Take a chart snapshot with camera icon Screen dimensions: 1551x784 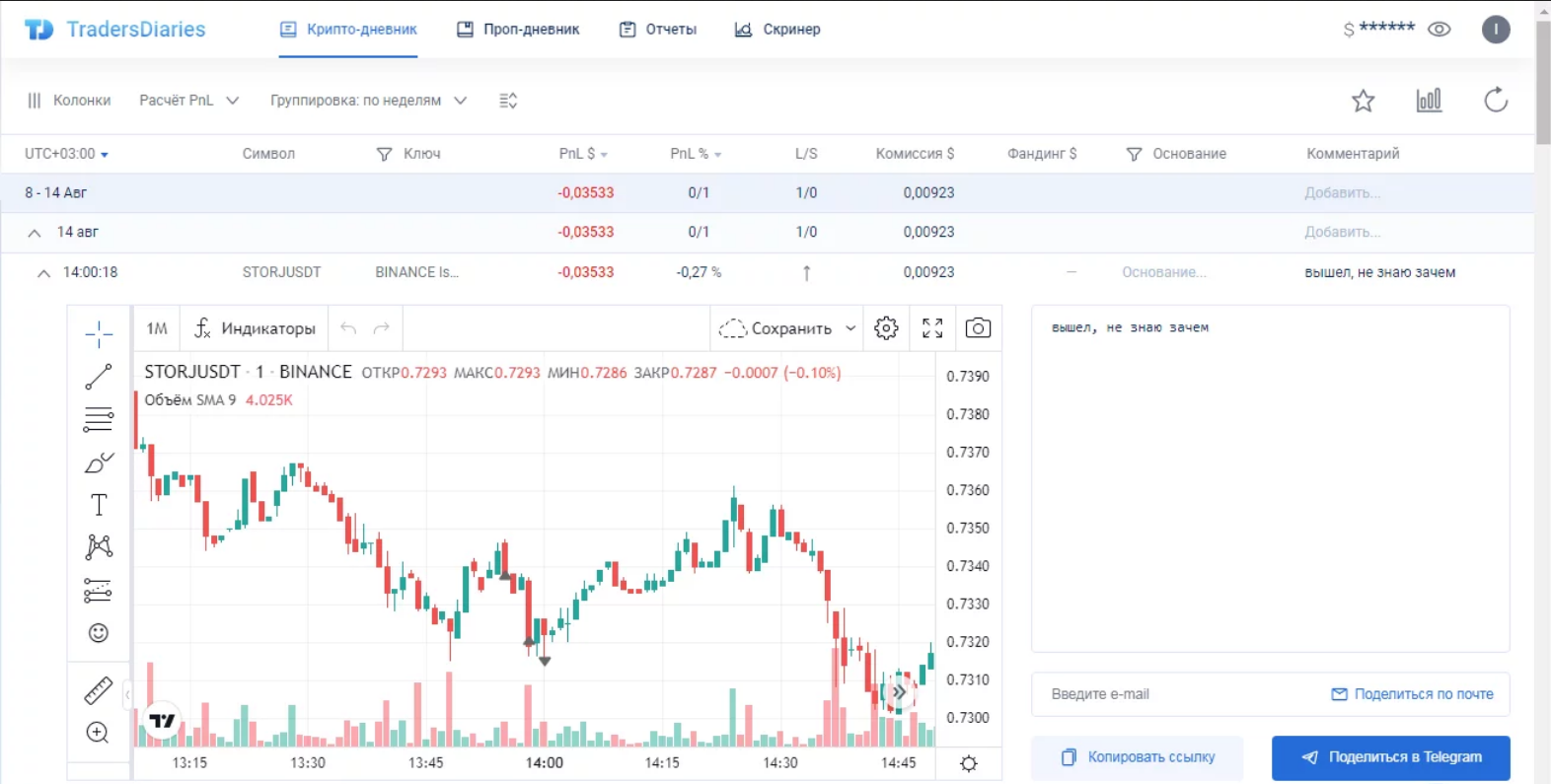click(x=978, y=328)
